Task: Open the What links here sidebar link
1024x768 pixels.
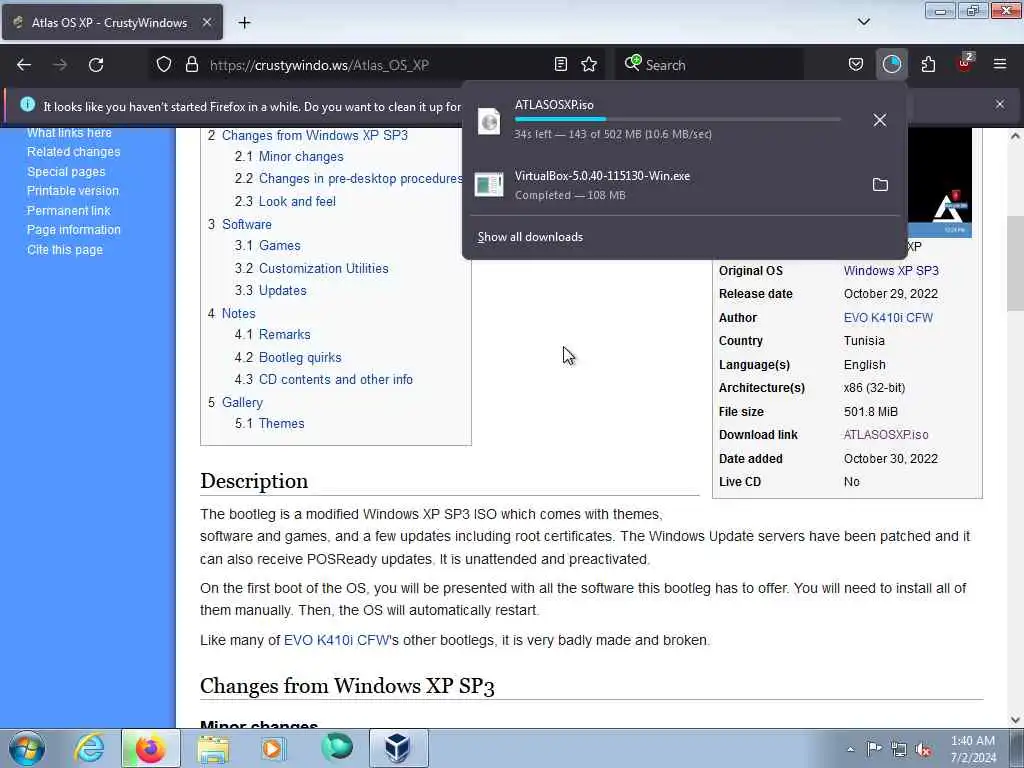Action: coord(69,133)
